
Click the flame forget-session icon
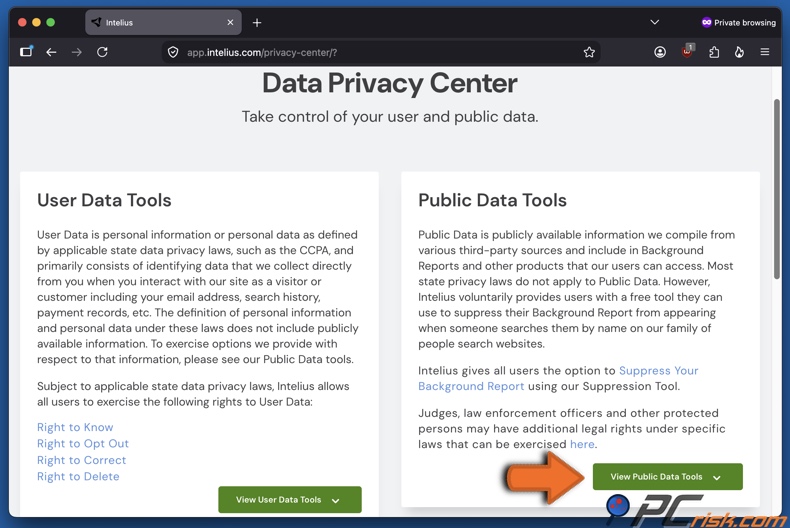click(x=739, y=52)
